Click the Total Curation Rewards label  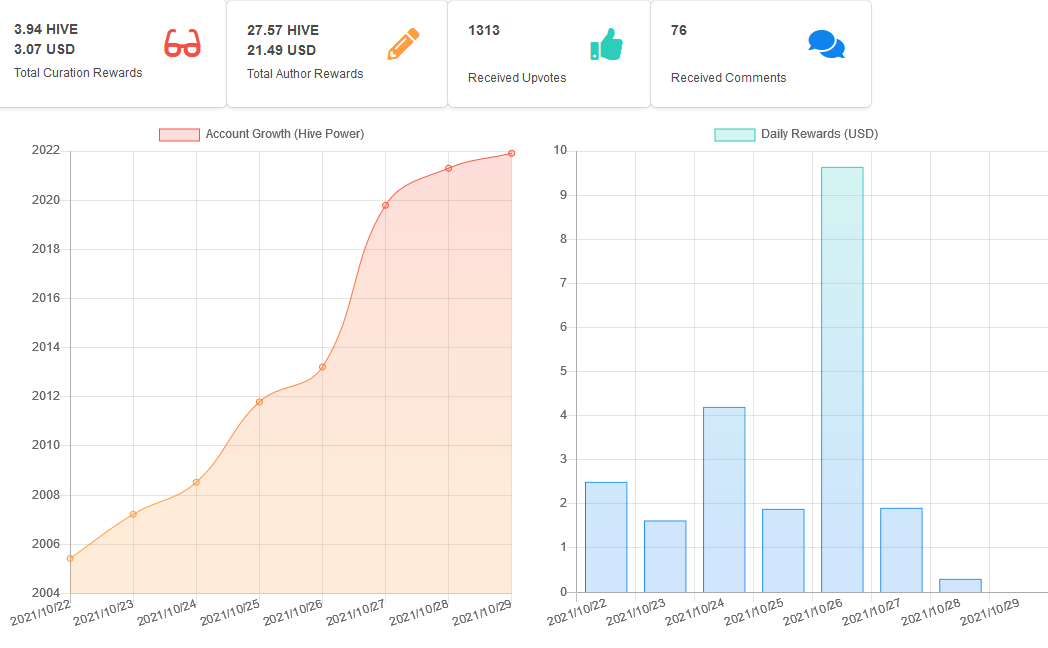point(78,73)
